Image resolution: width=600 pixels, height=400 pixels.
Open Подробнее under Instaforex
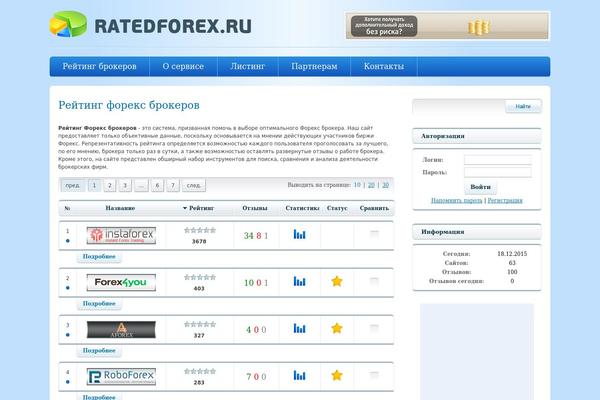pyautogui.click(x=99, y=256)
